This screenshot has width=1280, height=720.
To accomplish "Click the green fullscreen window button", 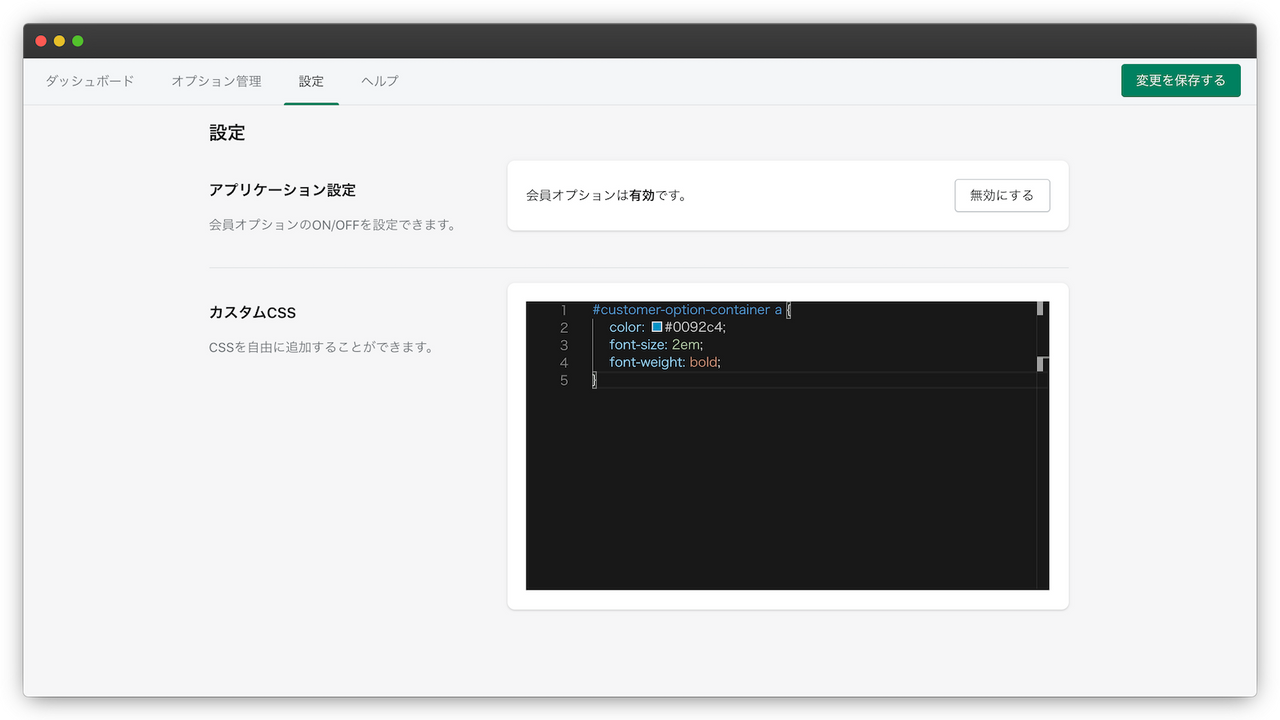I will click(78, 41).
